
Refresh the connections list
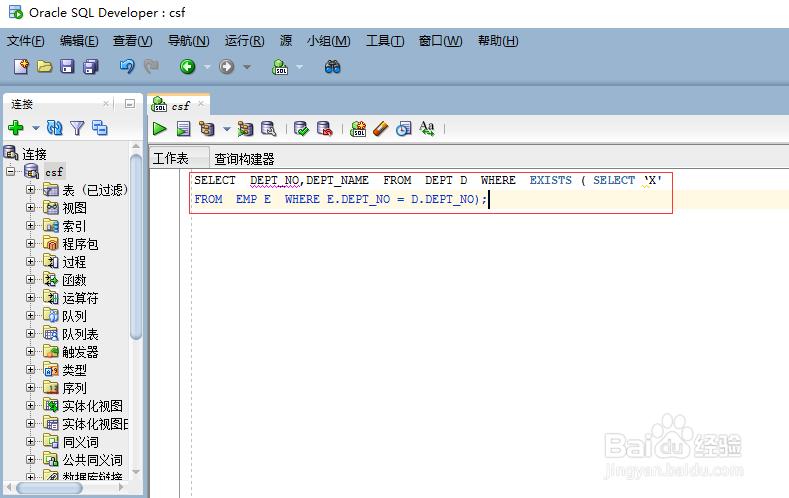click(x=54, y=128)
